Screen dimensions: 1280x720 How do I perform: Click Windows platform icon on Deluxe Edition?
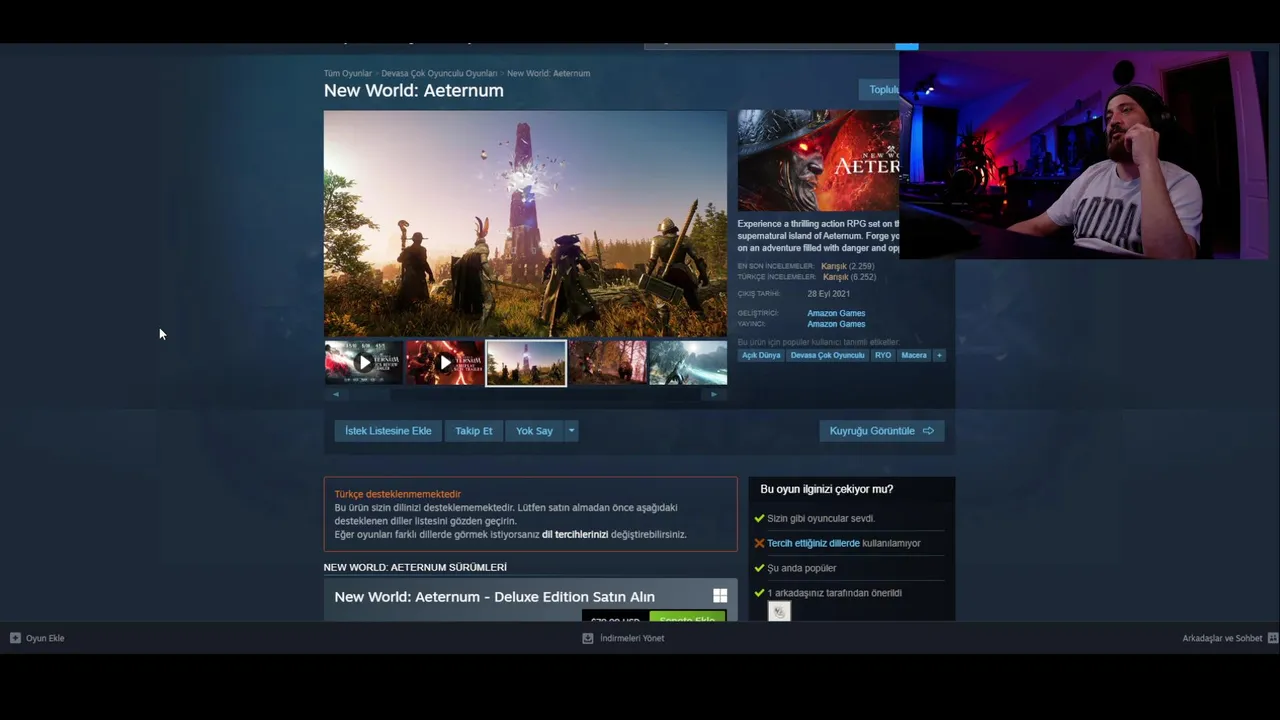720,596
